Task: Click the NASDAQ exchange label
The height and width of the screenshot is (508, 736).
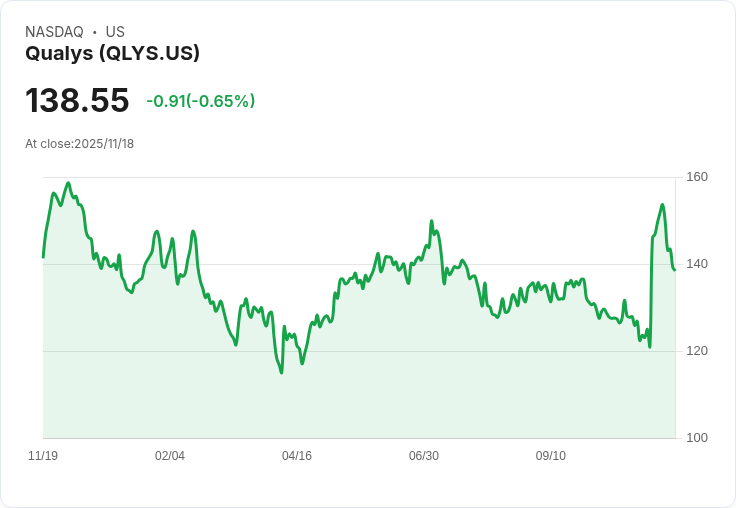Action: pyautogui.click(x=54, y=32)
